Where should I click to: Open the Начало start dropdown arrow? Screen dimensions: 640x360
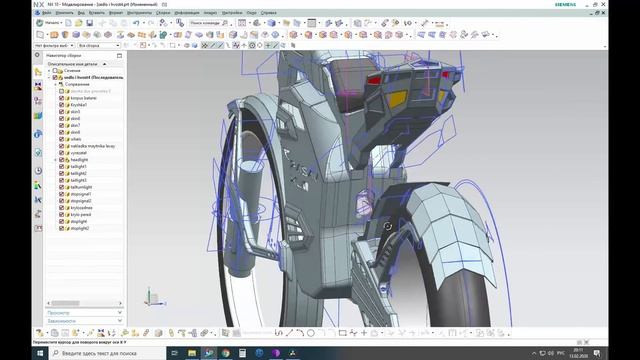(x=61, y=23)
